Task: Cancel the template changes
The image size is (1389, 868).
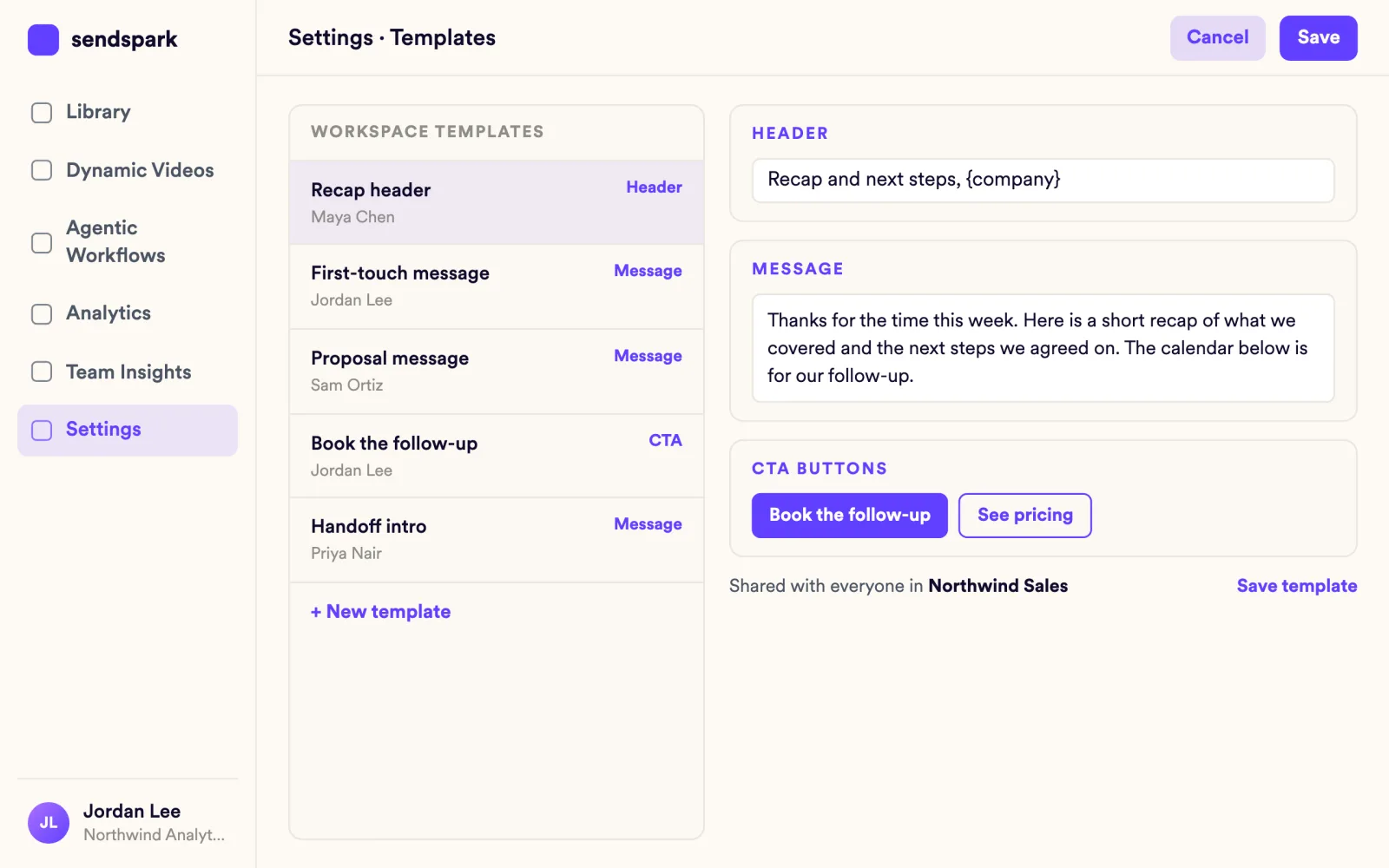Action: (x=1218, y=38)
